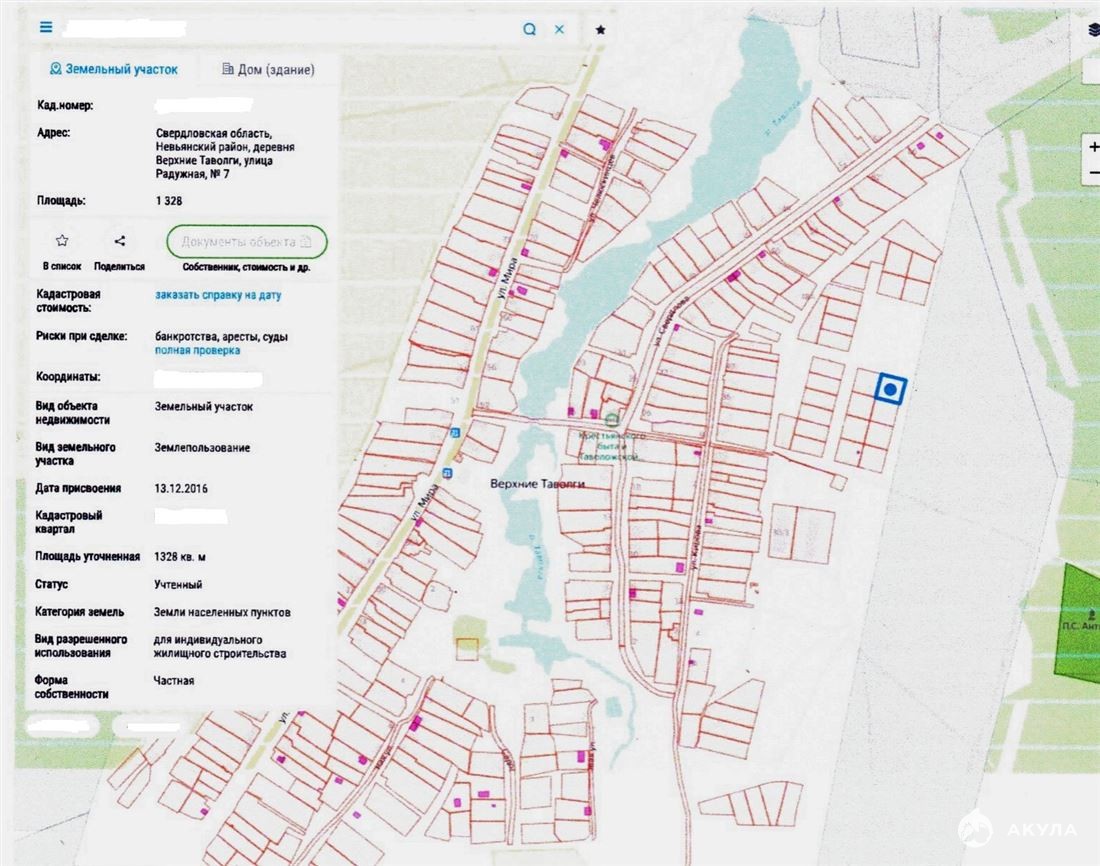1100x866 pixels.
Task: Click the dark green П.С. area on map
Action: click(x=1078, y=620)
